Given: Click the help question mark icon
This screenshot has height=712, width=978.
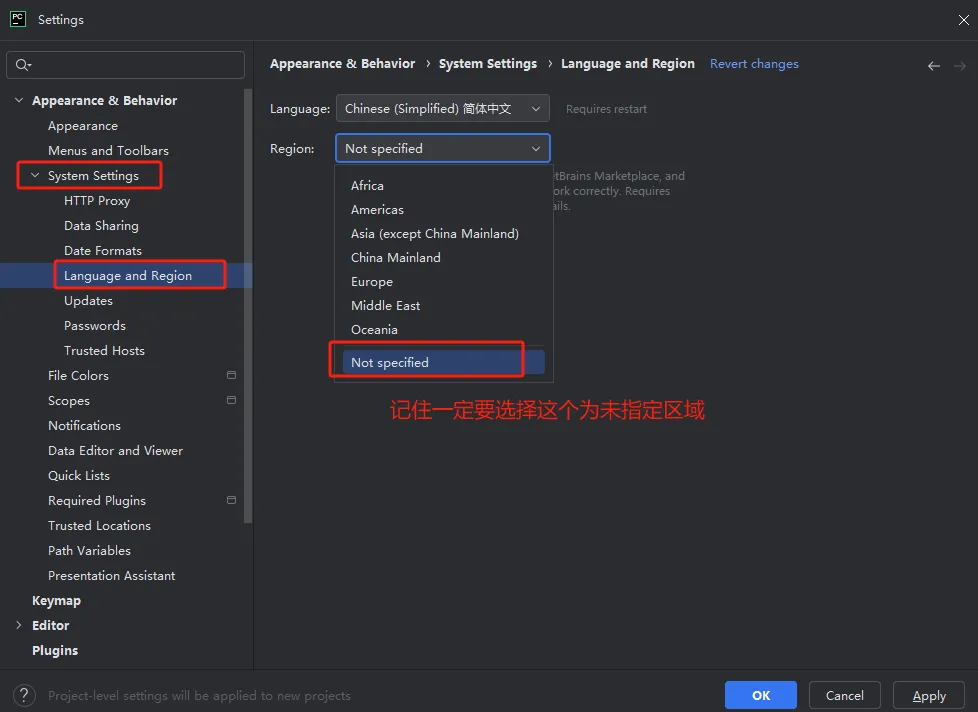Looking at the screenshot, I should point(27,695).
